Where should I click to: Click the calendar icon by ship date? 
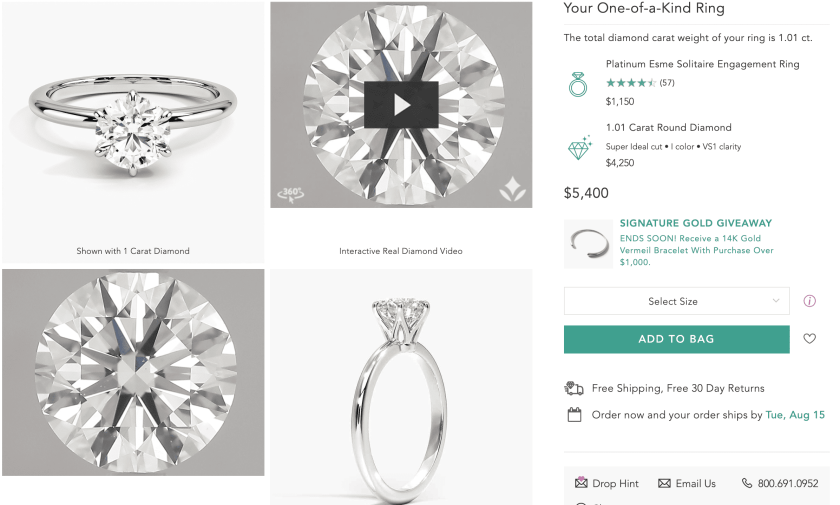(x=574, y=414)
